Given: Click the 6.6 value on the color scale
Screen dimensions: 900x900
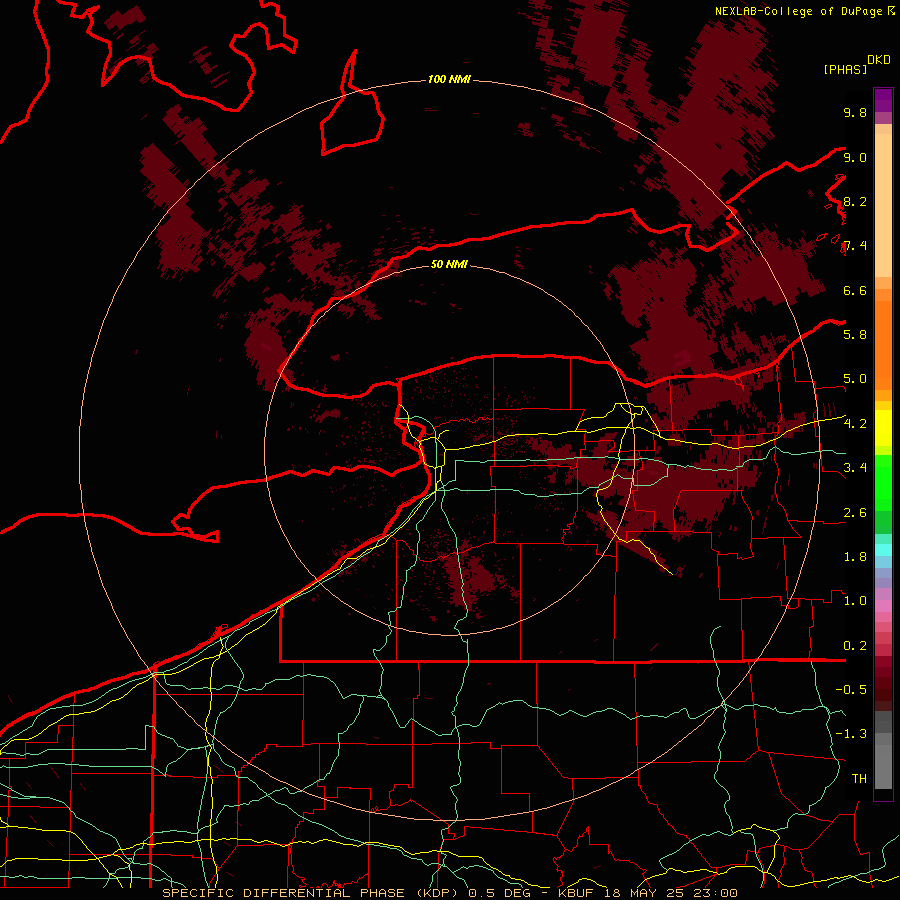Looking at the screenshot, I should point(855,290).
